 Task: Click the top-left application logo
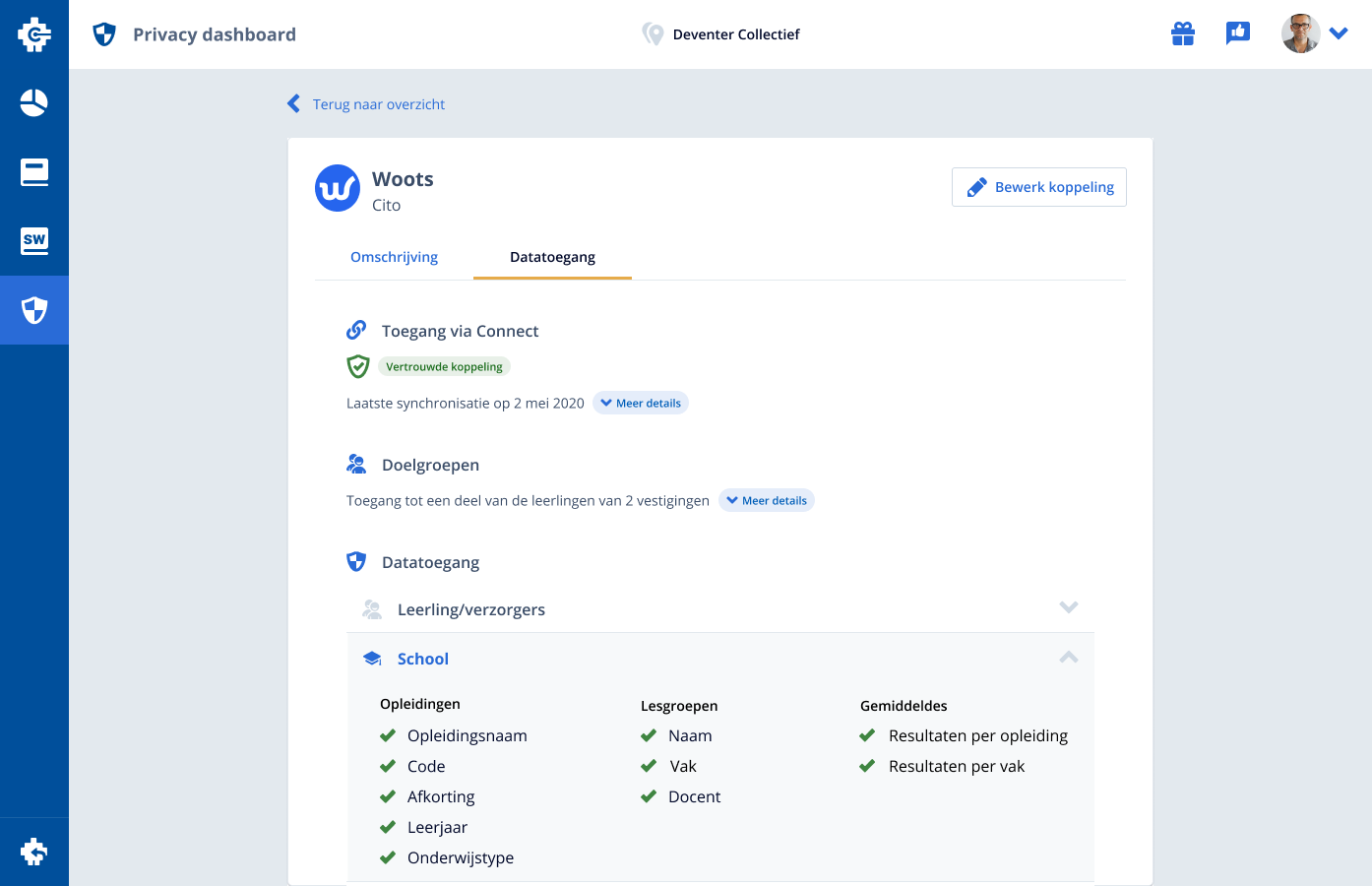point(33,34)
